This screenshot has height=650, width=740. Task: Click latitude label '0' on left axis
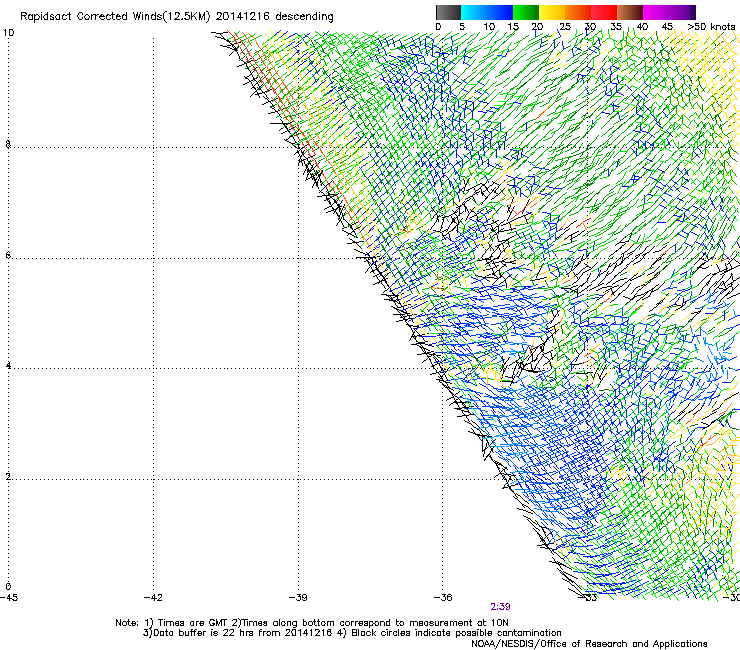(8, 587)
